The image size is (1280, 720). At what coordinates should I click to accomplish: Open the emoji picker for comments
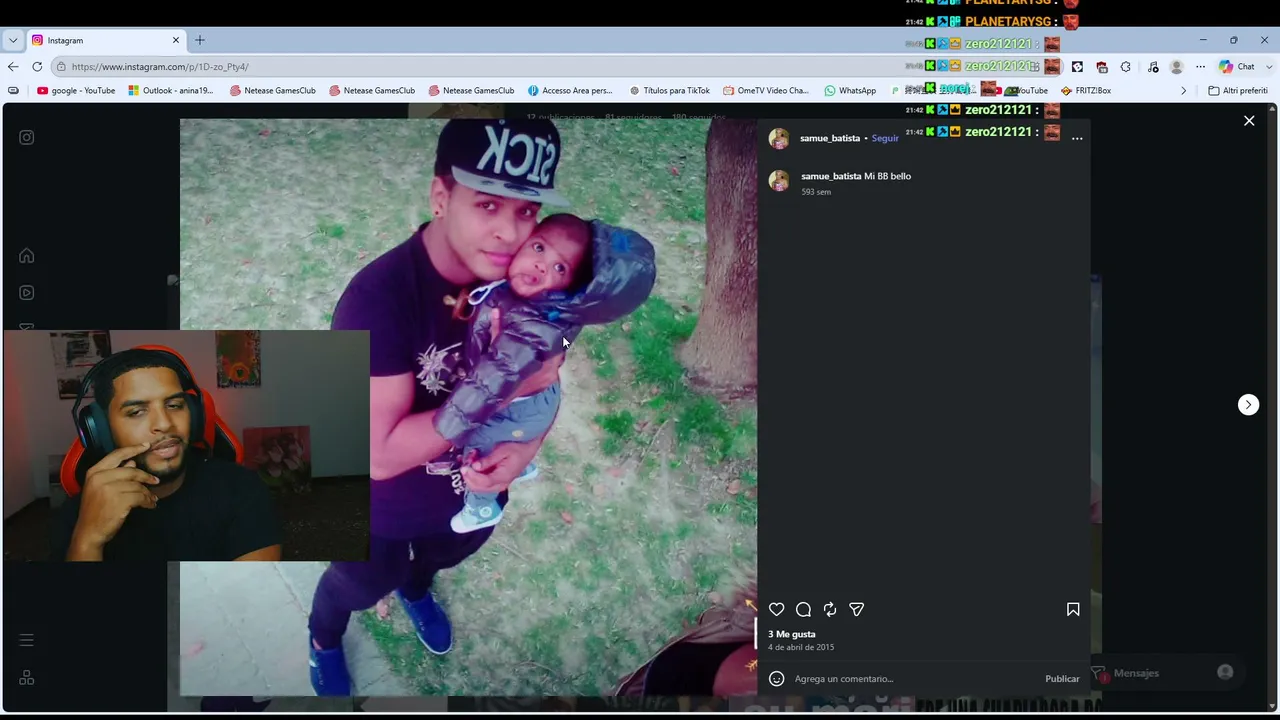776,679
